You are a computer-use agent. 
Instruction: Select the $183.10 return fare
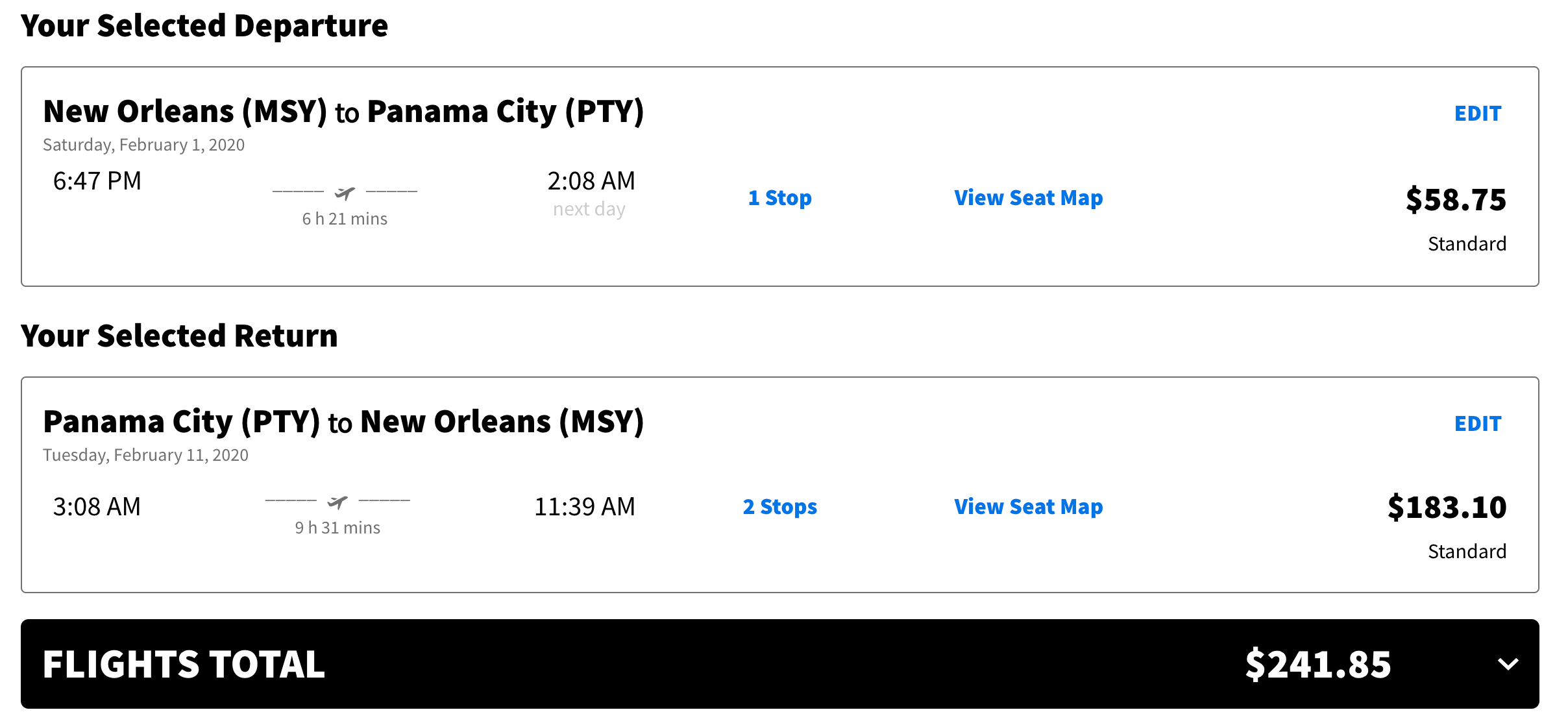[1447, 508]
